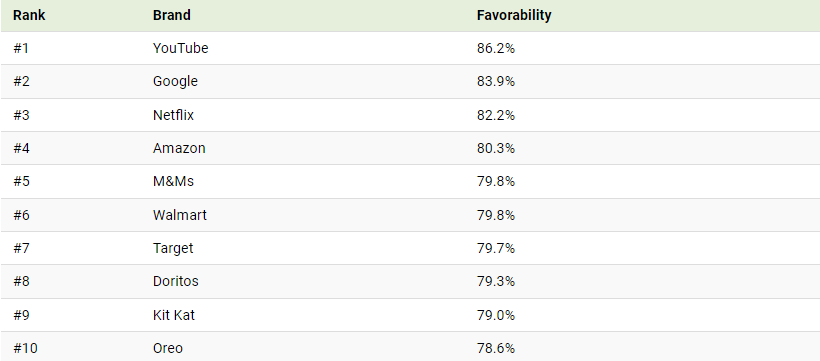Click the Oreo brand name

pyautogui.click(x=168, y=348)
